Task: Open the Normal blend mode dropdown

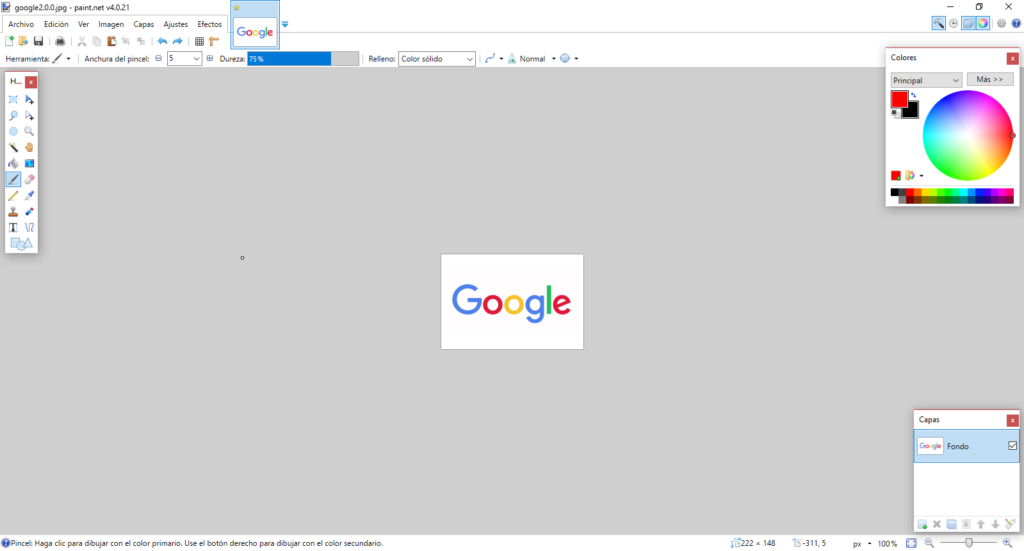Action: 553,59
